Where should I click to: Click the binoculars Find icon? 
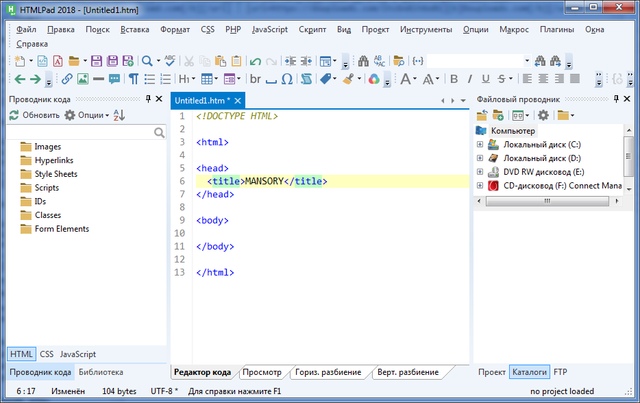coord(364,61)
